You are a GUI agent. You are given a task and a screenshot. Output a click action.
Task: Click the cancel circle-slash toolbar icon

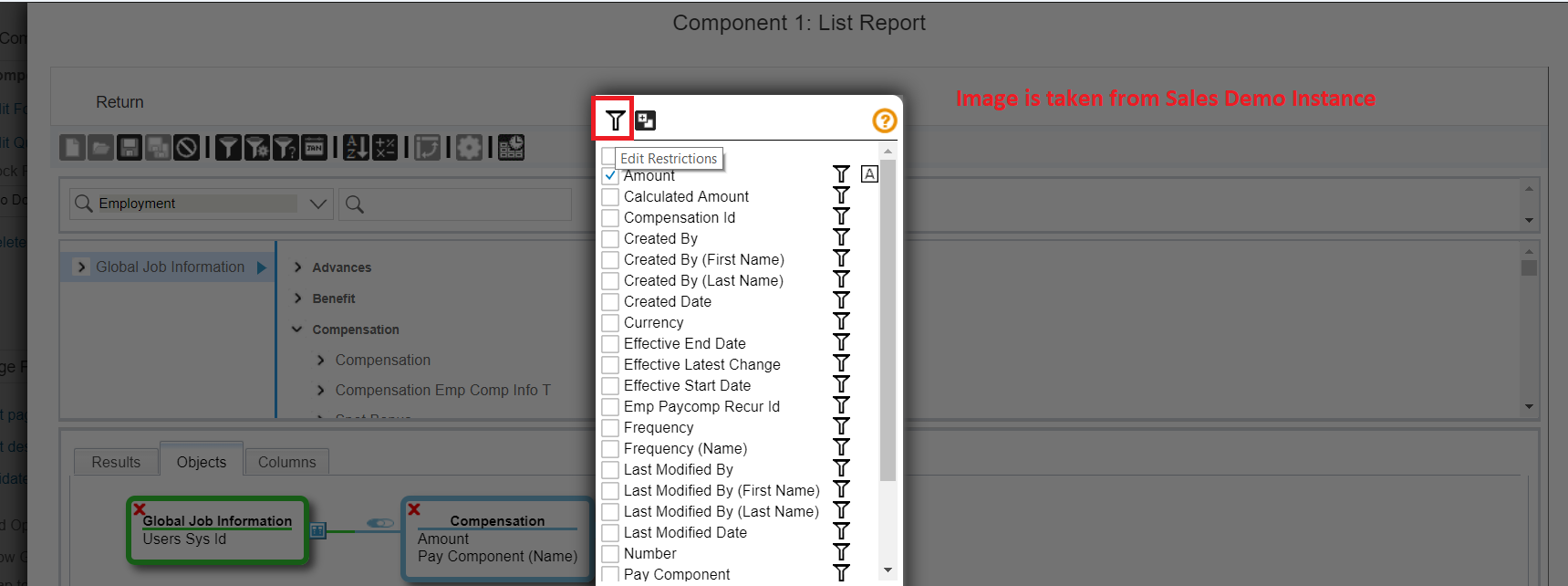click(186, 147)
